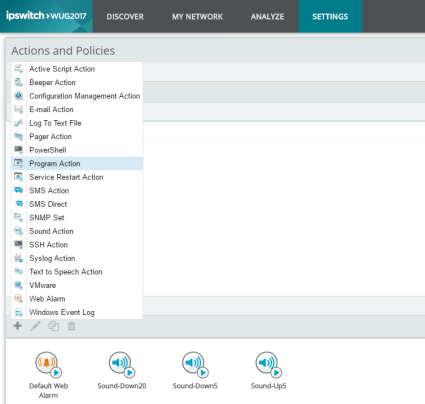
Task: Open the Settings tab
Action: point(330,16)
